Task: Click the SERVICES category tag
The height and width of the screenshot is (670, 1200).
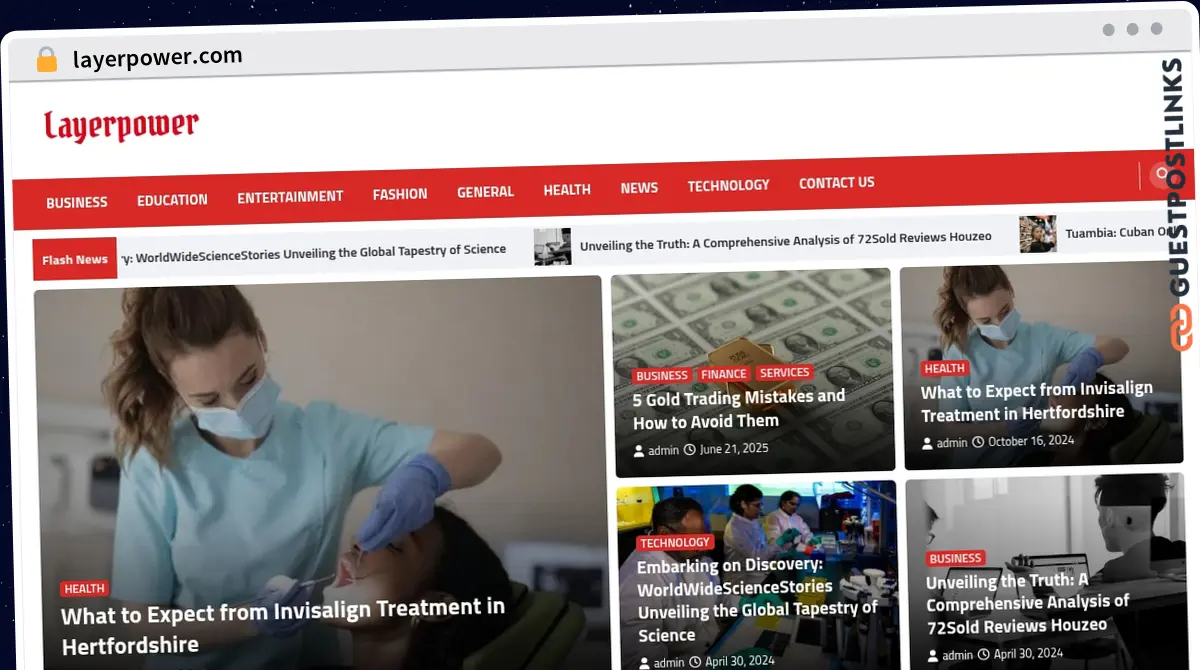Action: click(784, 372)
